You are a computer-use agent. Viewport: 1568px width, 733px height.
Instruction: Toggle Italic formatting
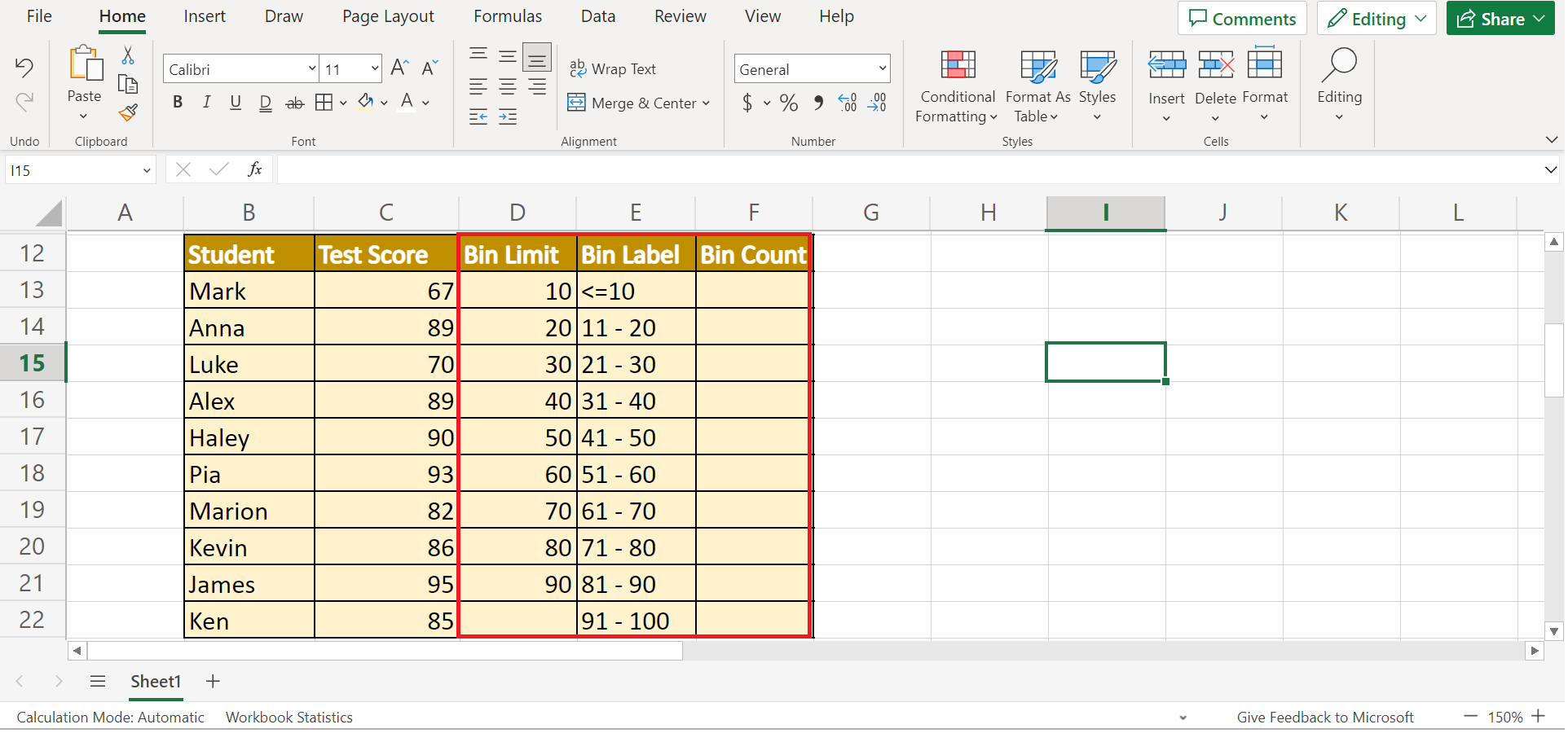[207, 103]
